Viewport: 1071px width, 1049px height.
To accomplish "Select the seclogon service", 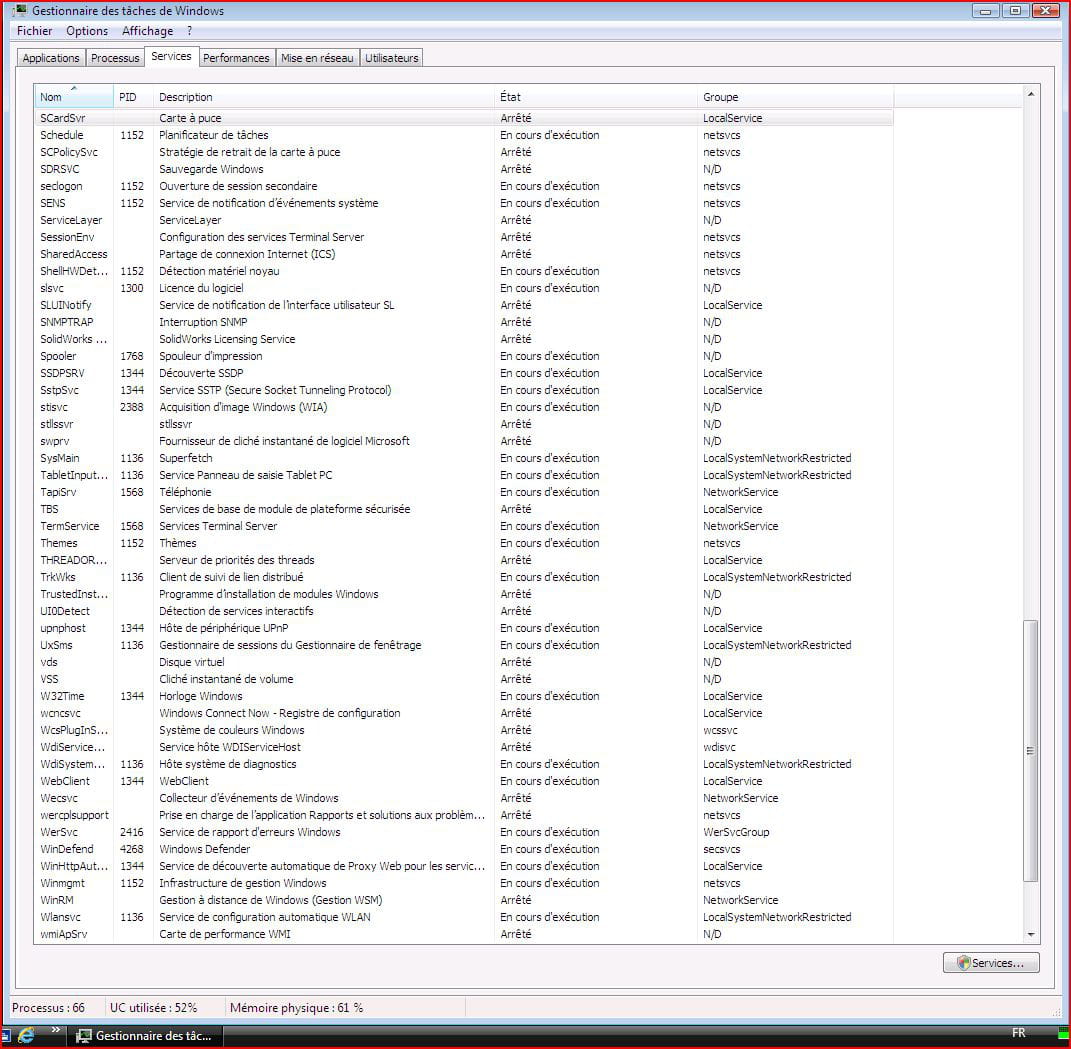I will coord(464,186).
